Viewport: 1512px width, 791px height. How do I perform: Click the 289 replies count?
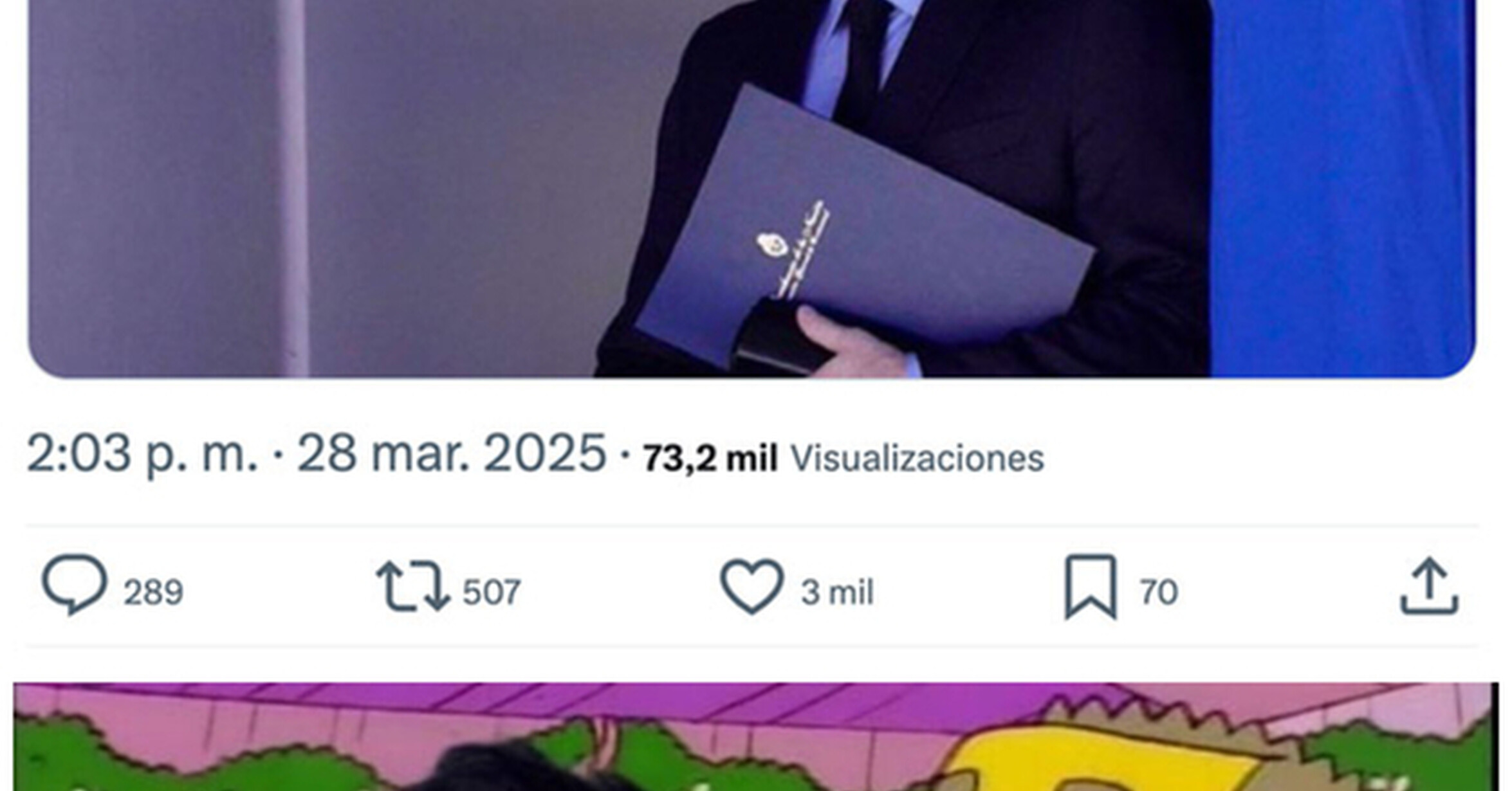pos(153,592)
